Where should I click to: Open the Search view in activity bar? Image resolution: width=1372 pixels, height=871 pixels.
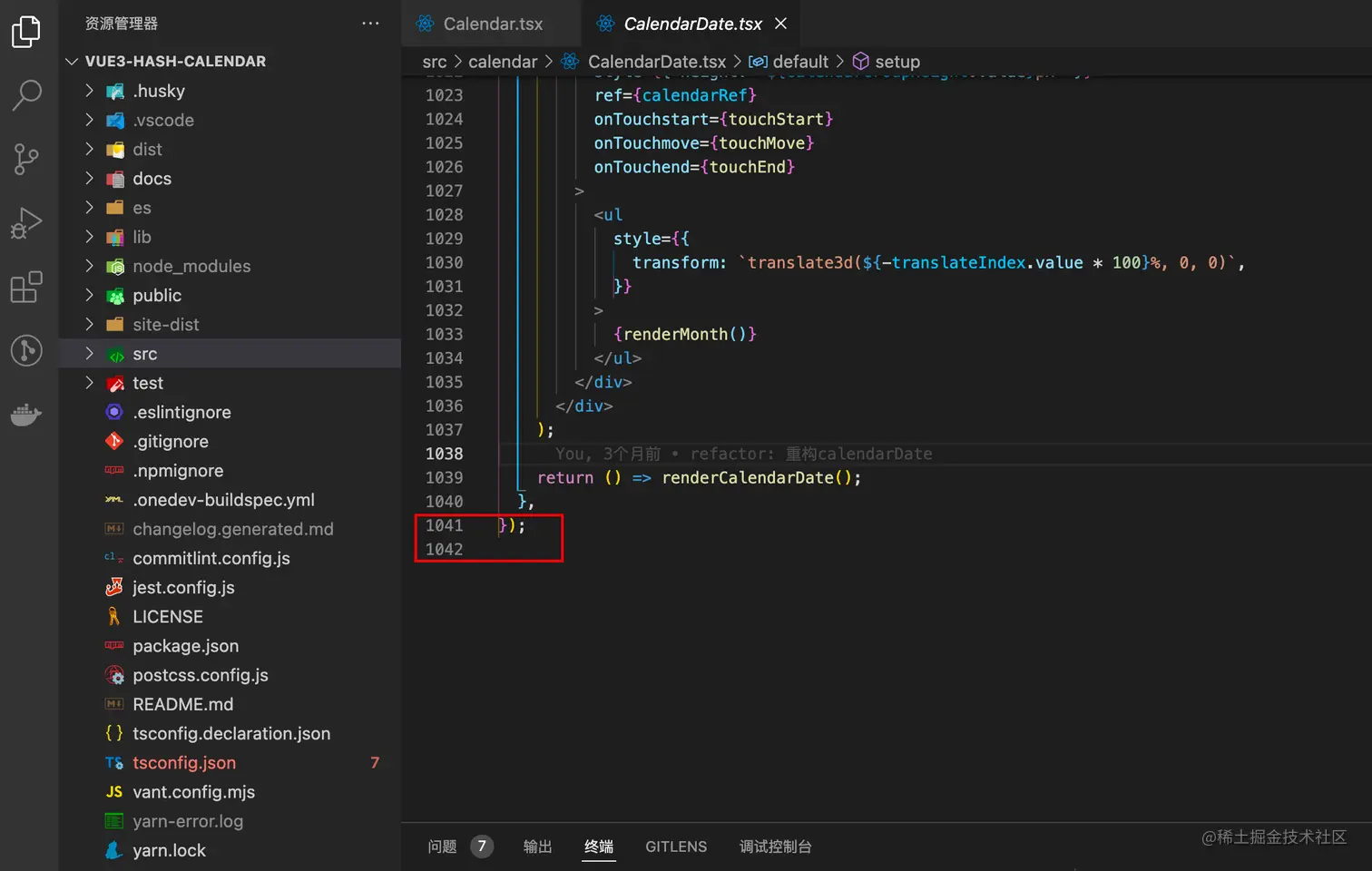point(26,94)
